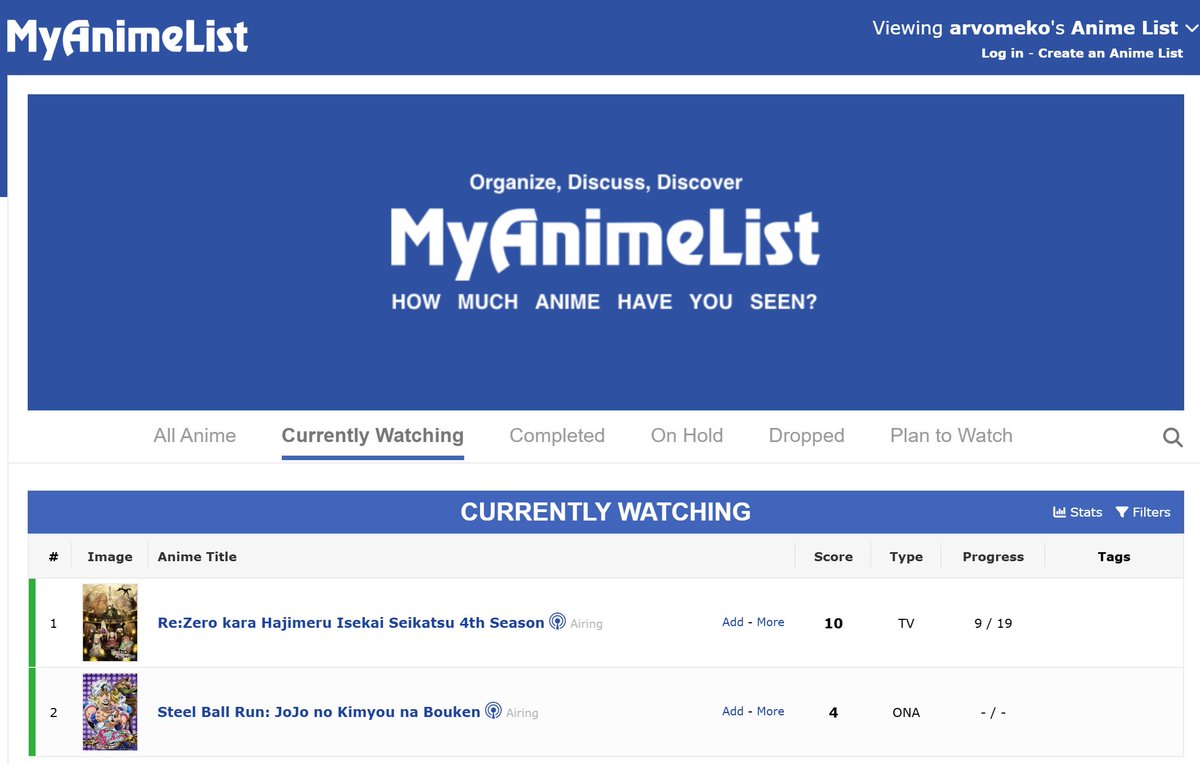This screenshot has width=1200, height=765.
Task: Go to the Plan to Watch tab
Action: click(951, 436)
